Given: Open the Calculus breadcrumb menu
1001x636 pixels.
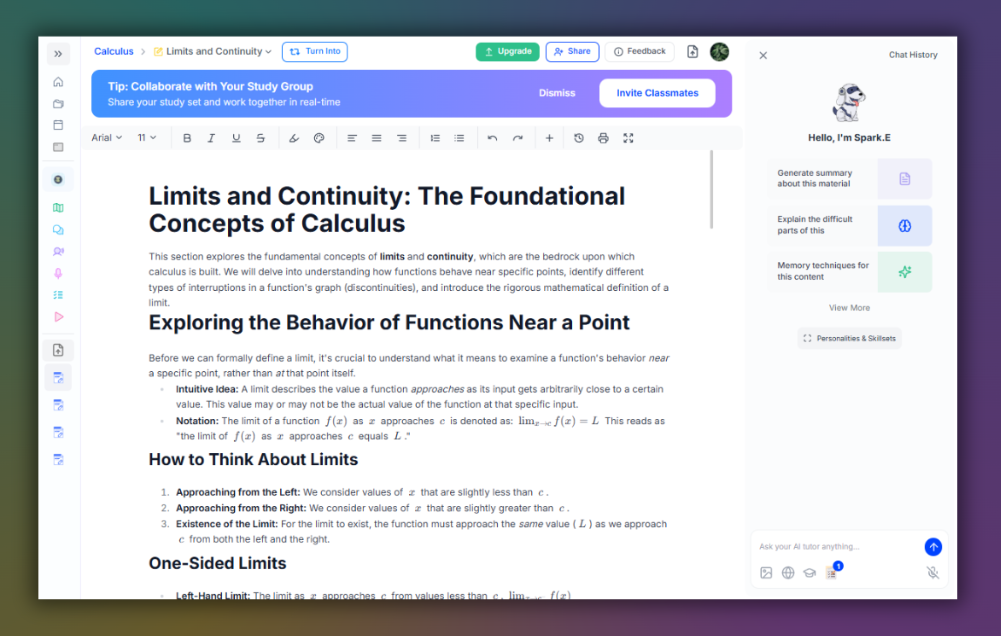Looking at the screenshot, I should pyautogui.click(x=113, y=51).
